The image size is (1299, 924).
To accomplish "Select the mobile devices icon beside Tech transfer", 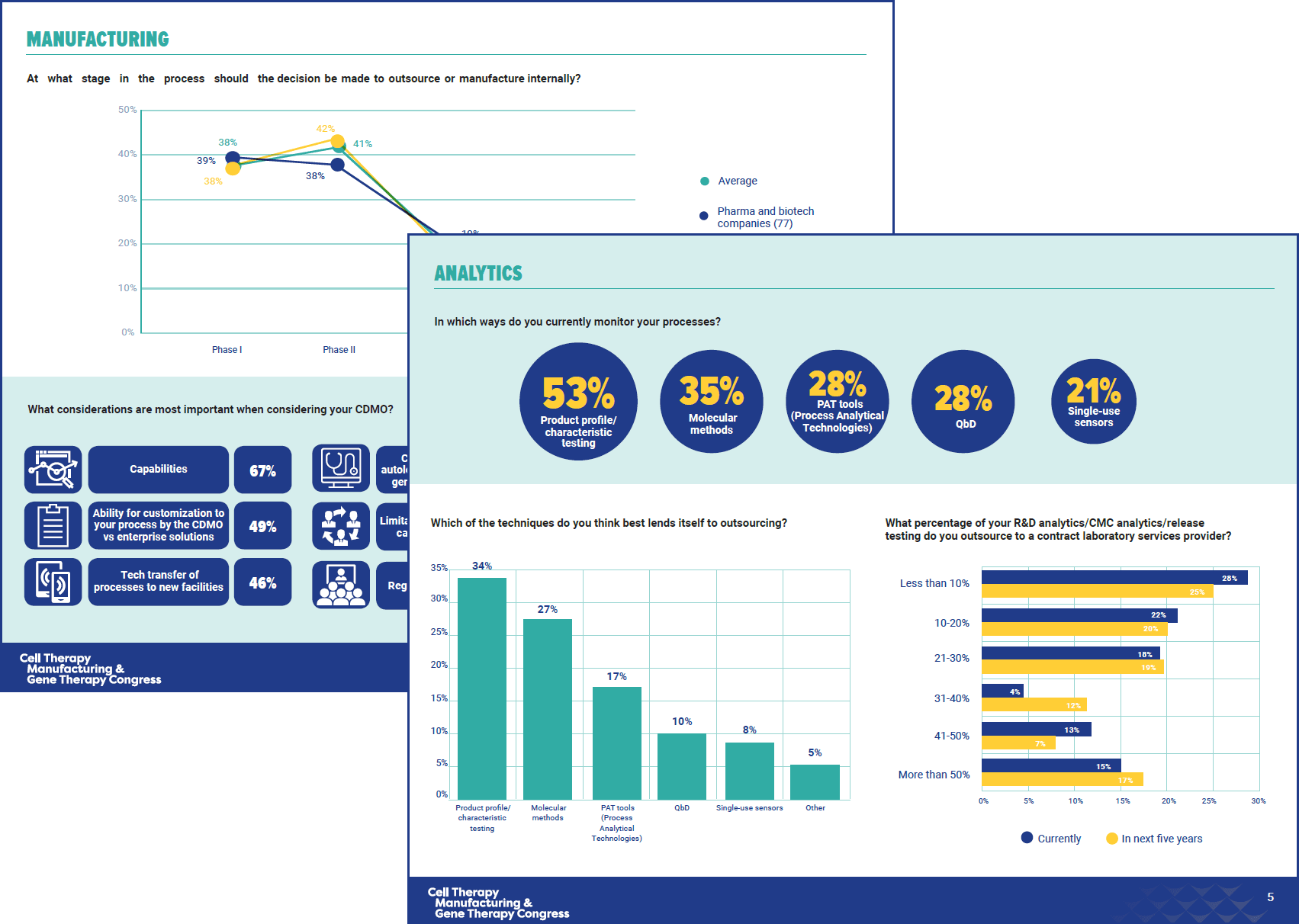I will tap(53, 582).
